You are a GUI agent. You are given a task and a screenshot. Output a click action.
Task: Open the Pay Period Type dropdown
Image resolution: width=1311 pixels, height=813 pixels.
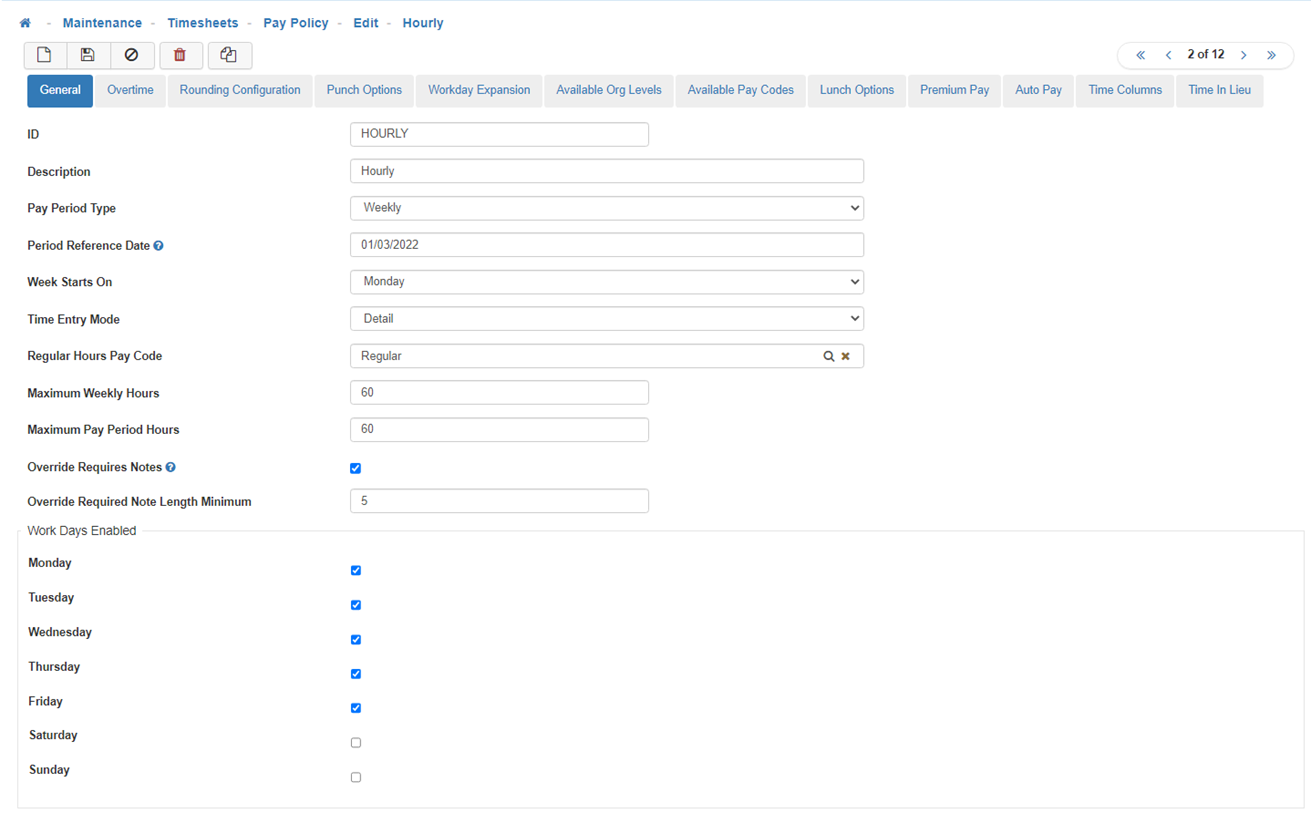point(606,208)
